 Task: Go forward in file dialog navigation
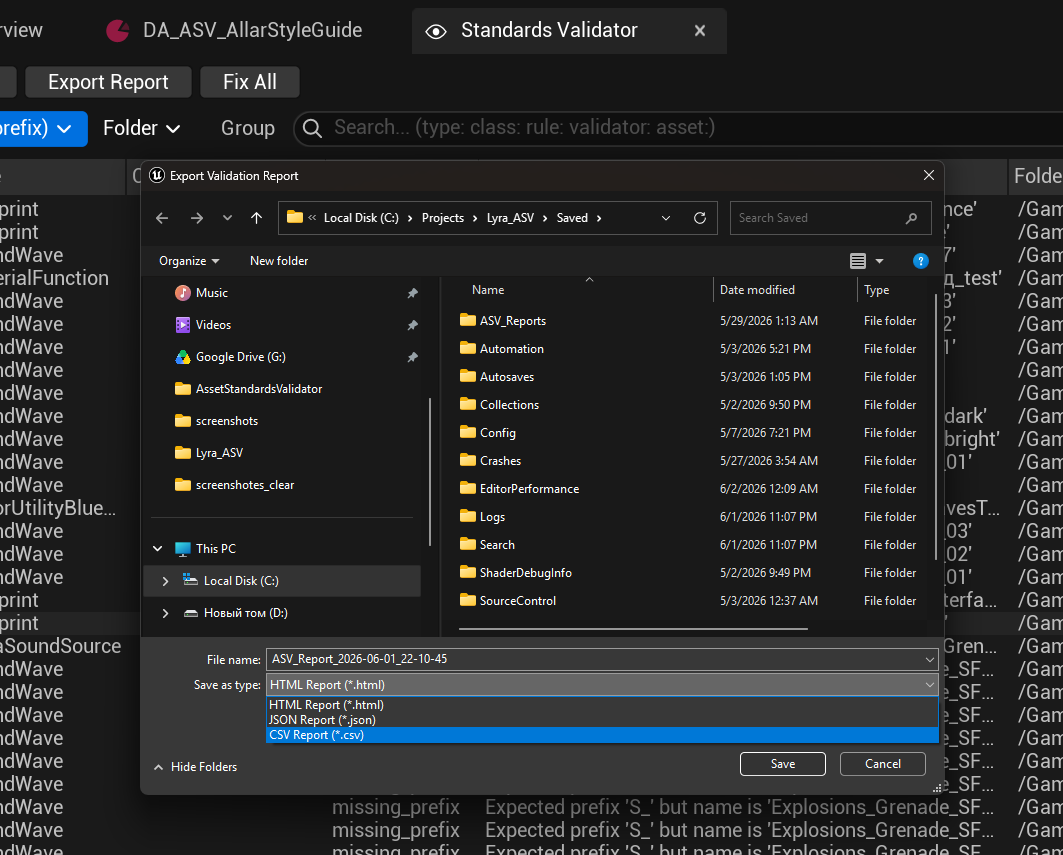click(x=197, y=218)
